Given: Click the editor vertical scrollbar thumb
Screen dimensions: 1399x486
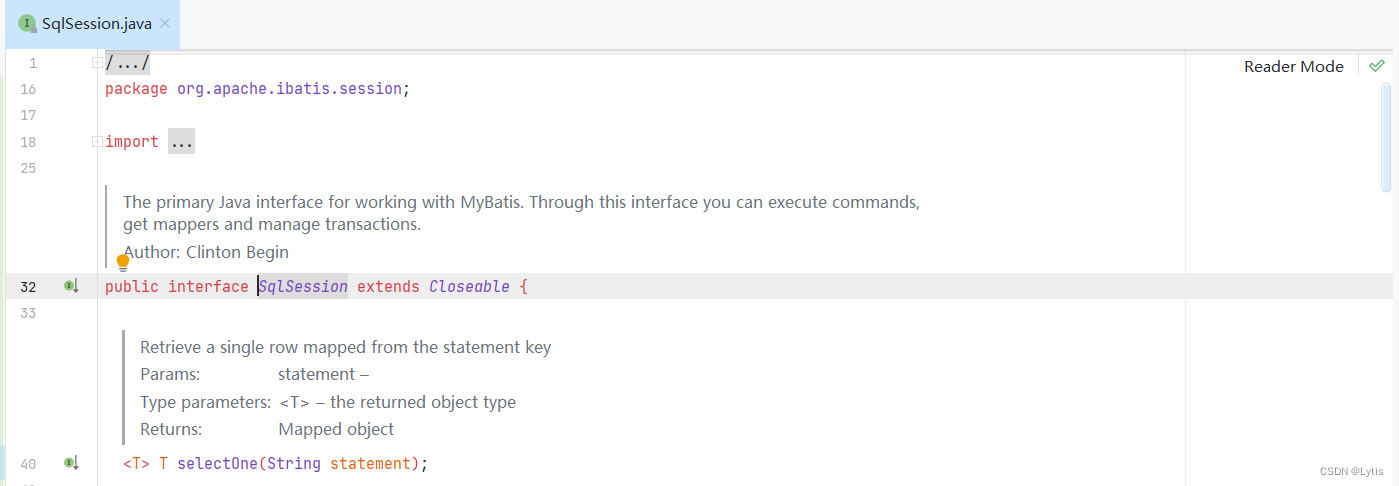Looking at the screenshot, I should 1386,135.
